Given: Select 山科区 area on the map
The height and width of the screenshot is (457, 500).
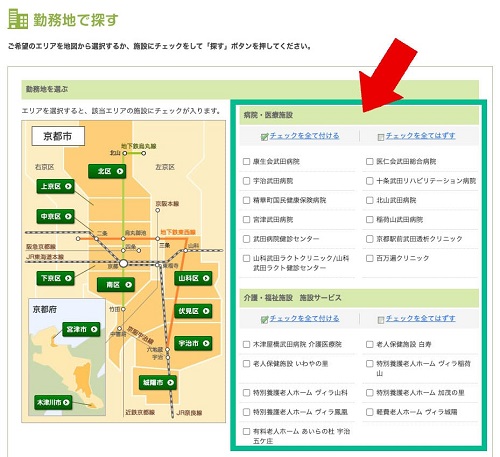Looking at the screenshot, I should [x=193, y=278].
